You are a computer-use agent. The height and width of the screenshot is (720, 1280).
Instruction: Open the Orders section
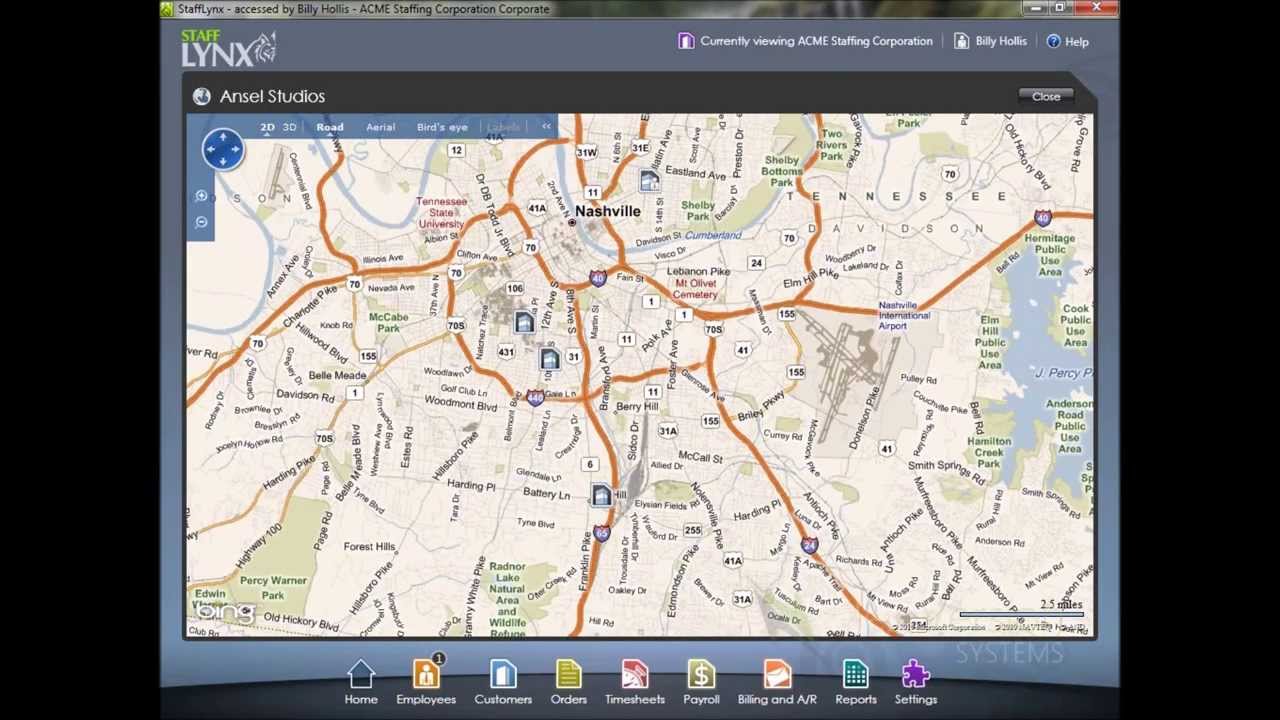568,683
